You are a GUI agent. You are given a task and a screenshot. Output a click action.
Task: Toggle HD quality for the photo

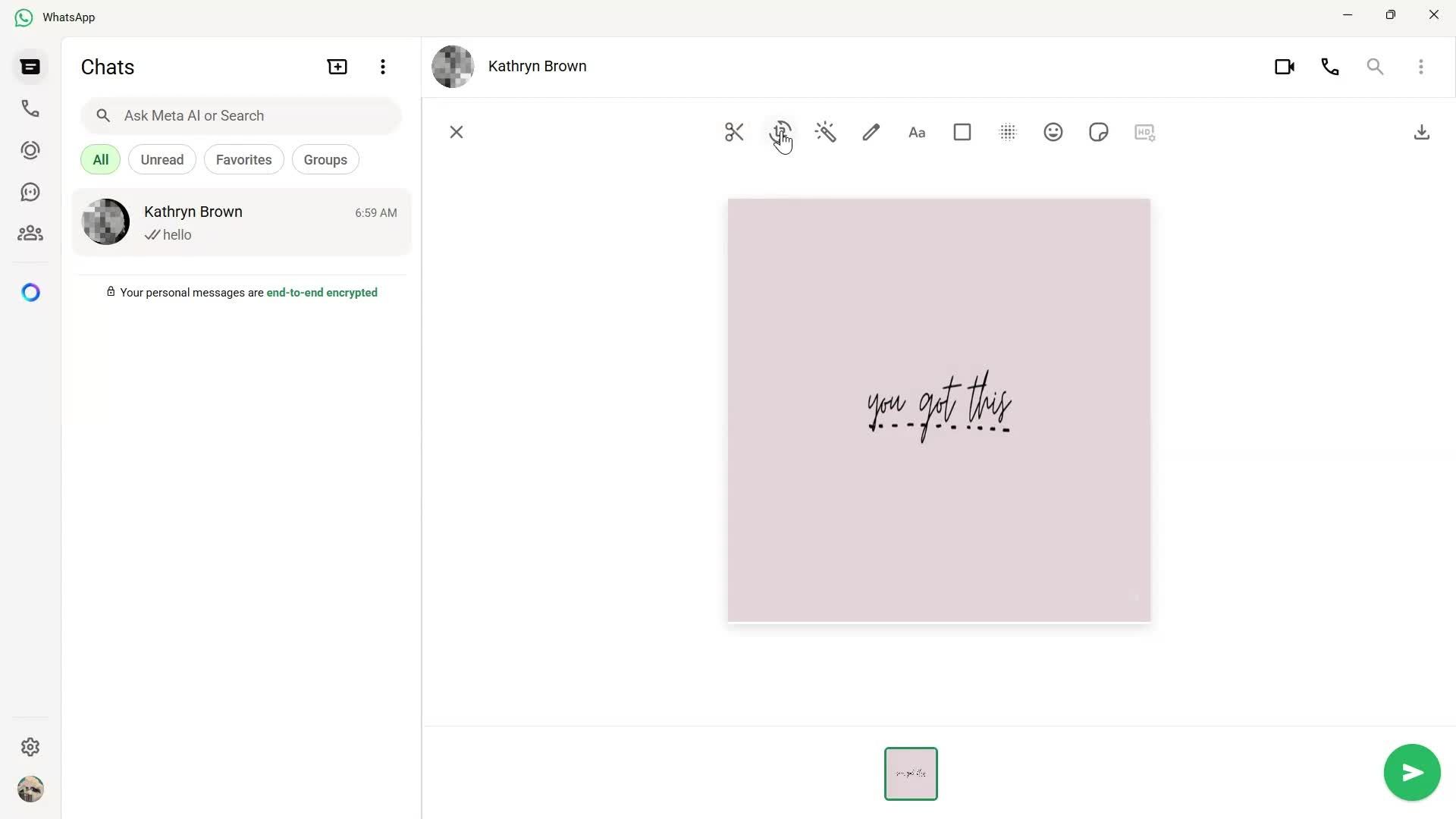pos(1144,132)
